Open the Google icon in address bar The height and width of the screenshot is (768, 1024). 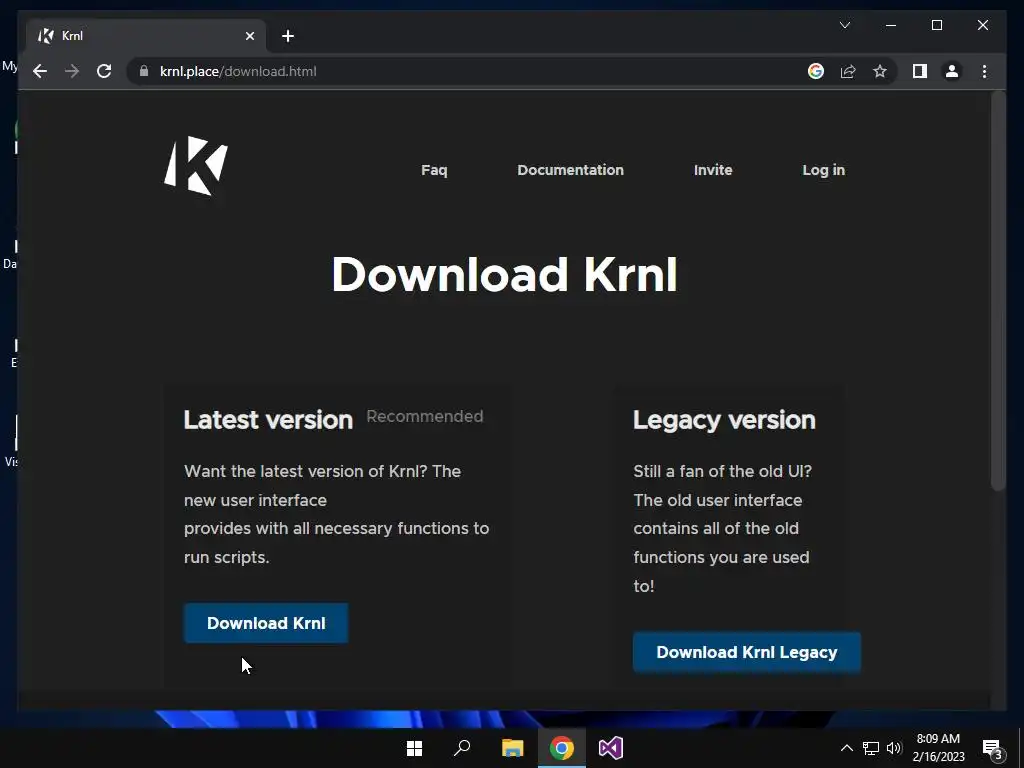click(816, 71)
